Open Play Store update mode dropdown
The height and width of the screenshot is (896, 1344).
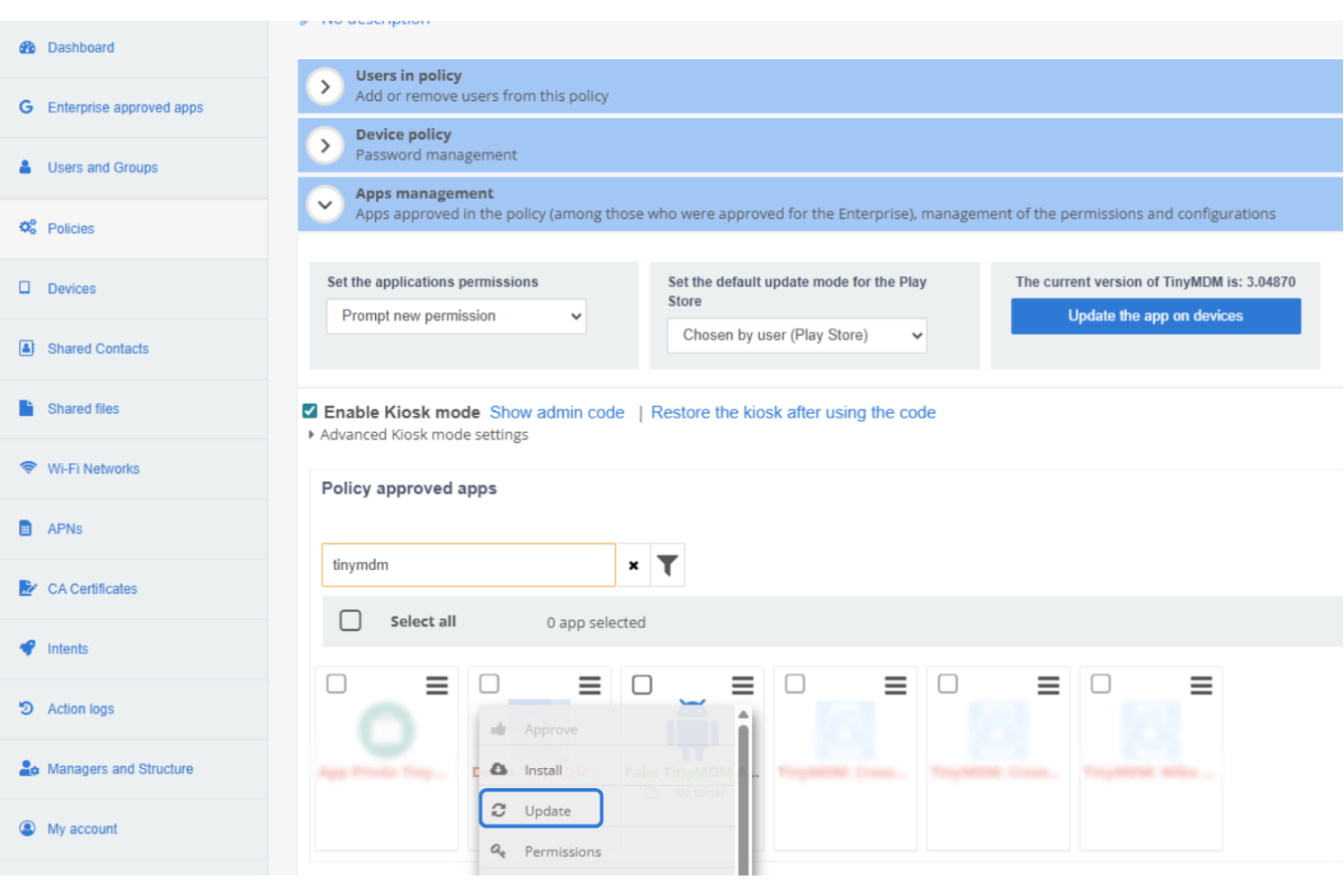[x=797, y=335]
